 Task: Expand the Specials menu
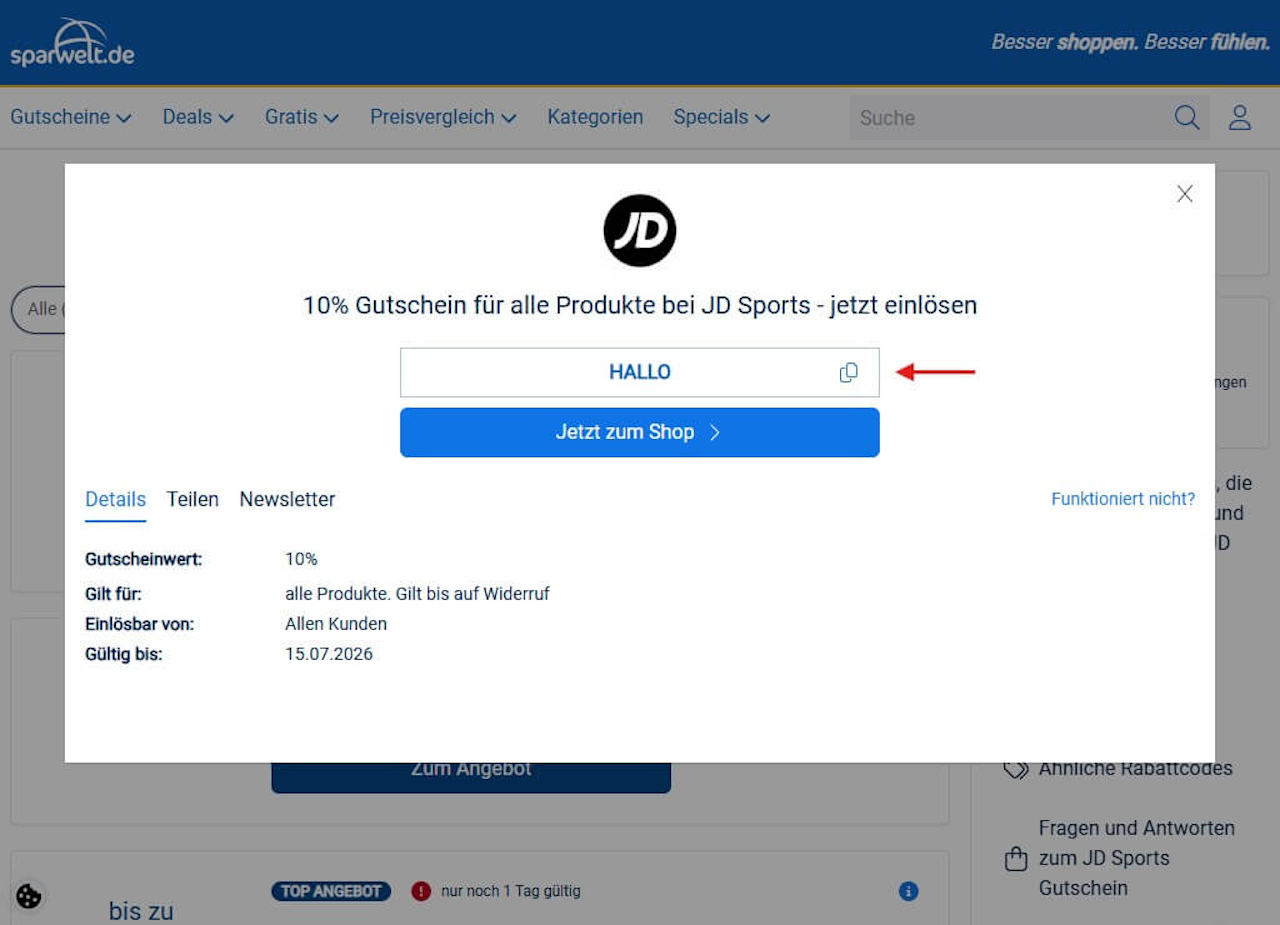[722, 117]
